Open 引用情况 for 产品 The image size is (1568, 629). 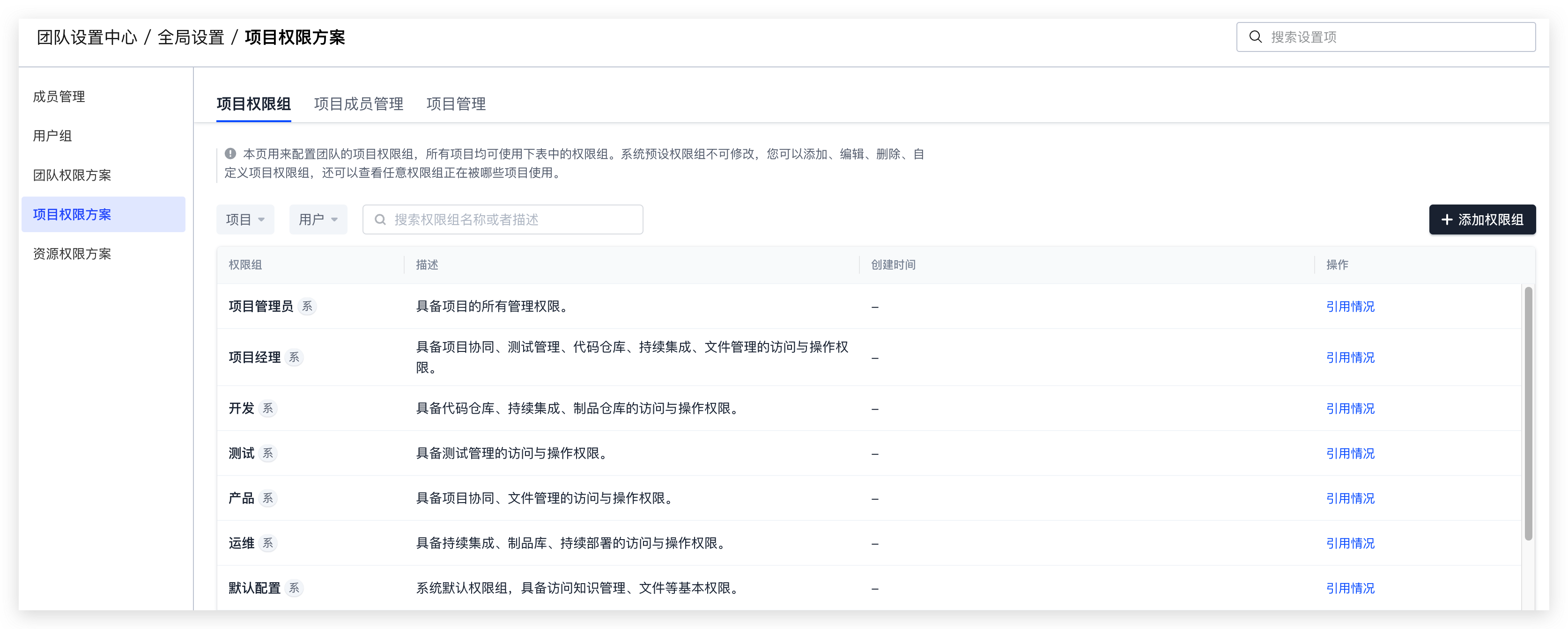pos(1350,499)
